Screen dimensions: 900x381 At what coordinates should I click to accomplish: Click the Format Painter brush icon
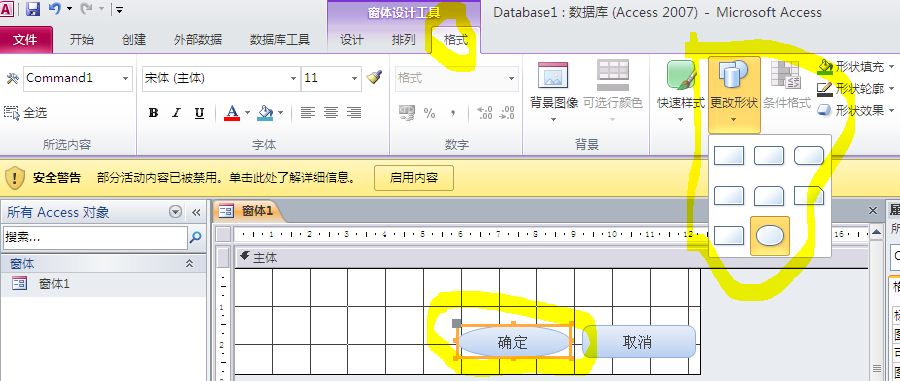(x=374, y=78)
